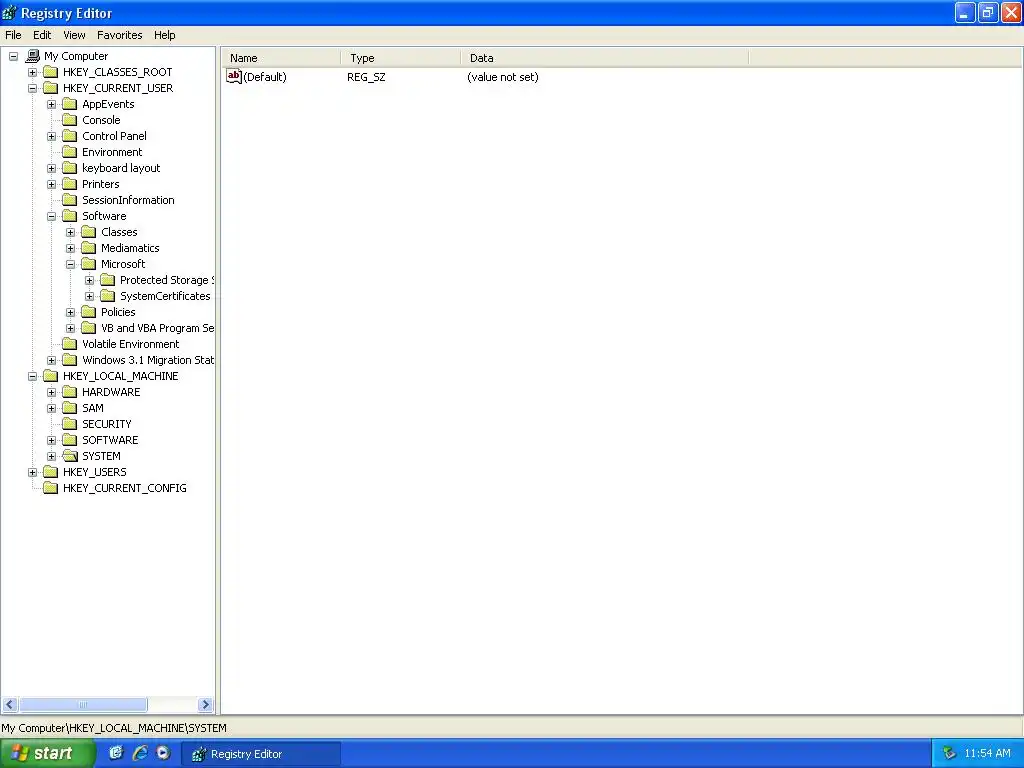1024x768 pixels.
Task: Click the Environment folder icon
Action: point(69,152)
